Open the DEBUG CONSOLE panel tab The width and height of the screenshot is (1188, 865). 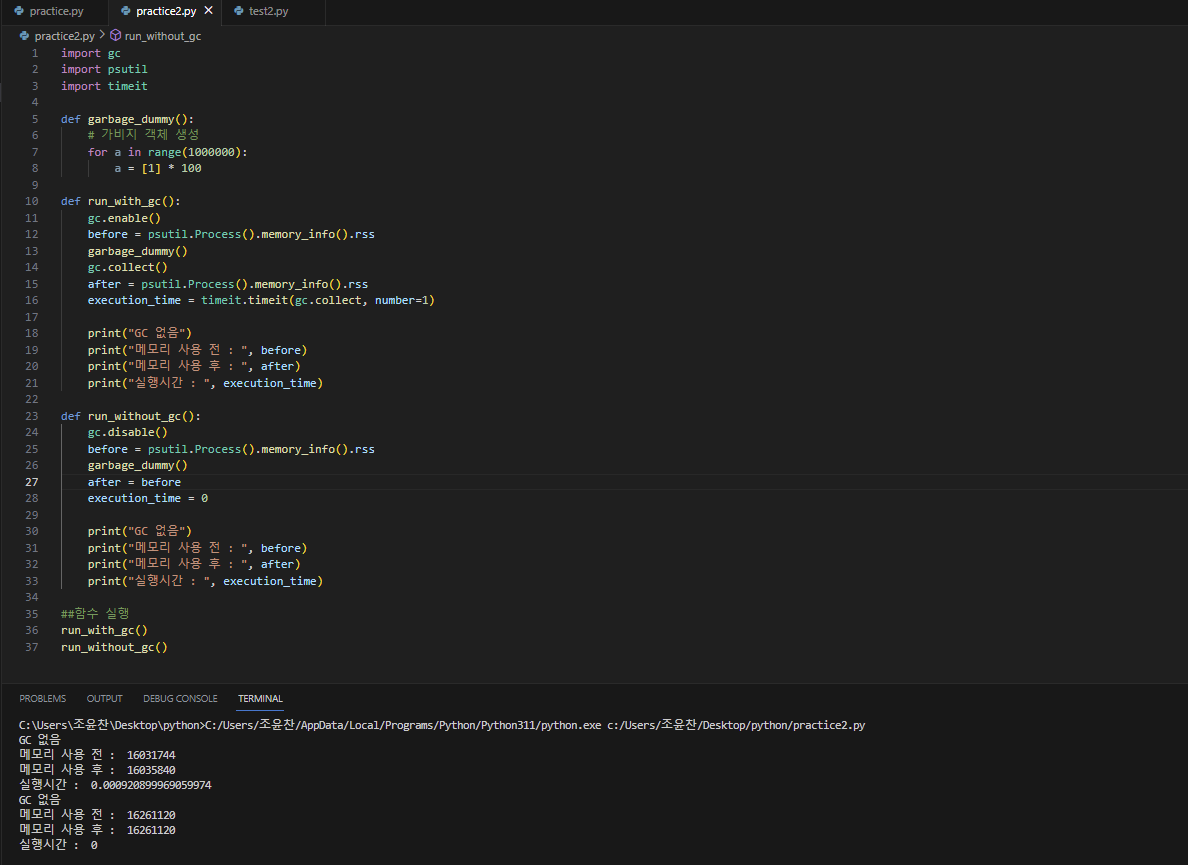pos(180,698)
